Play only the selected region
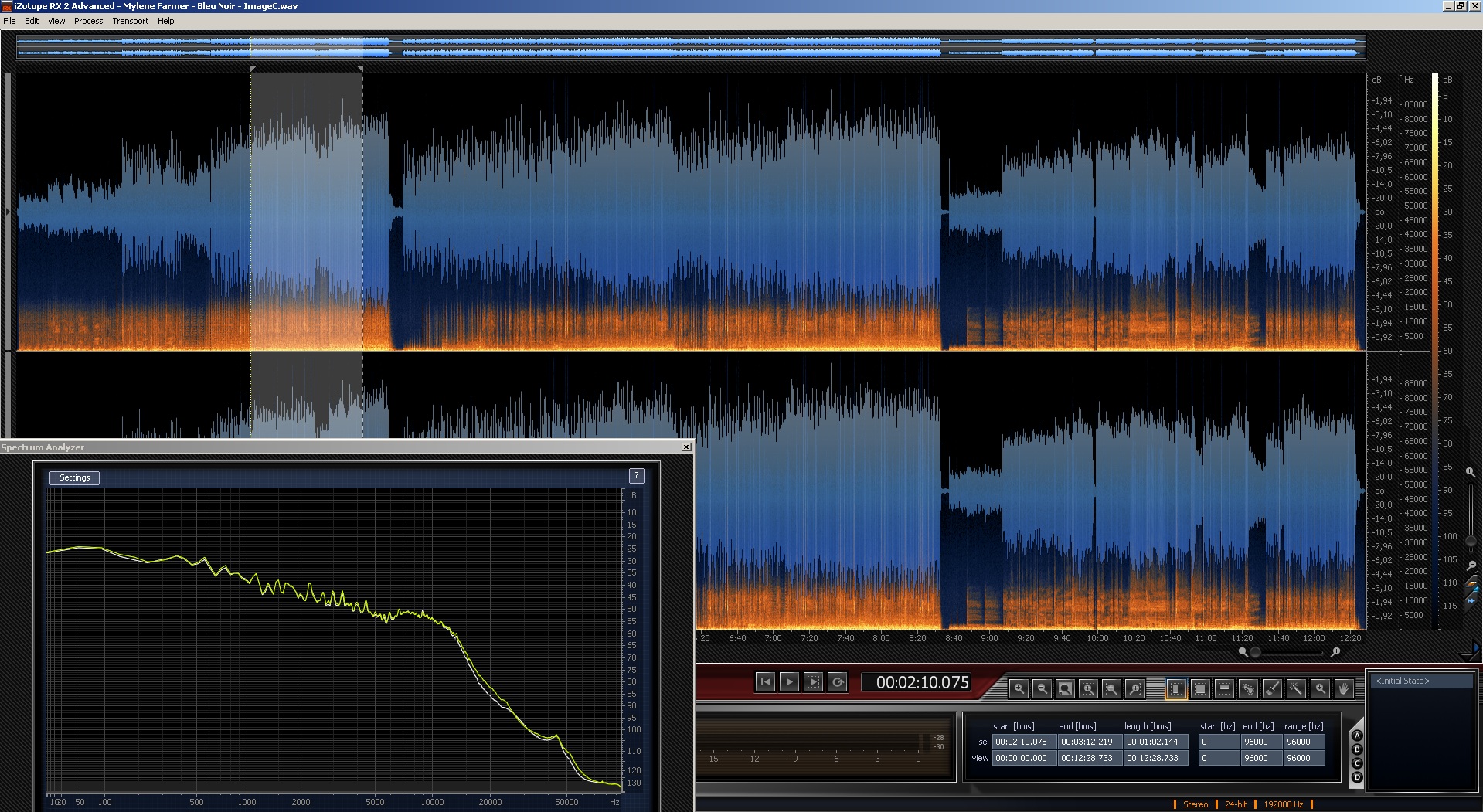The height and width of the screenshot is (812, 1483). point(813,681)
